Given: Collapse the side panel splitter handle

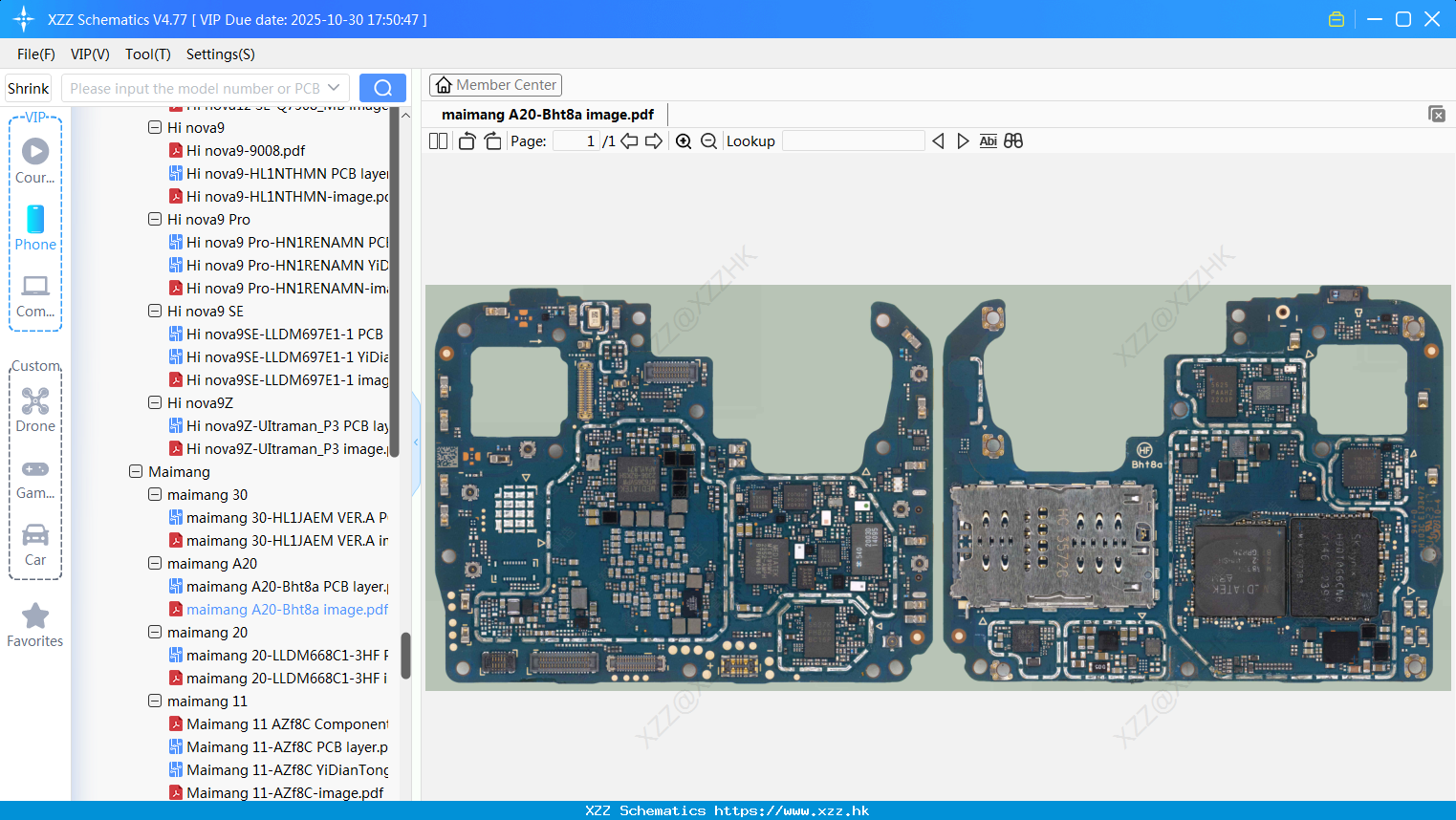Looking at the screenshot, I should tap(416, 442).
